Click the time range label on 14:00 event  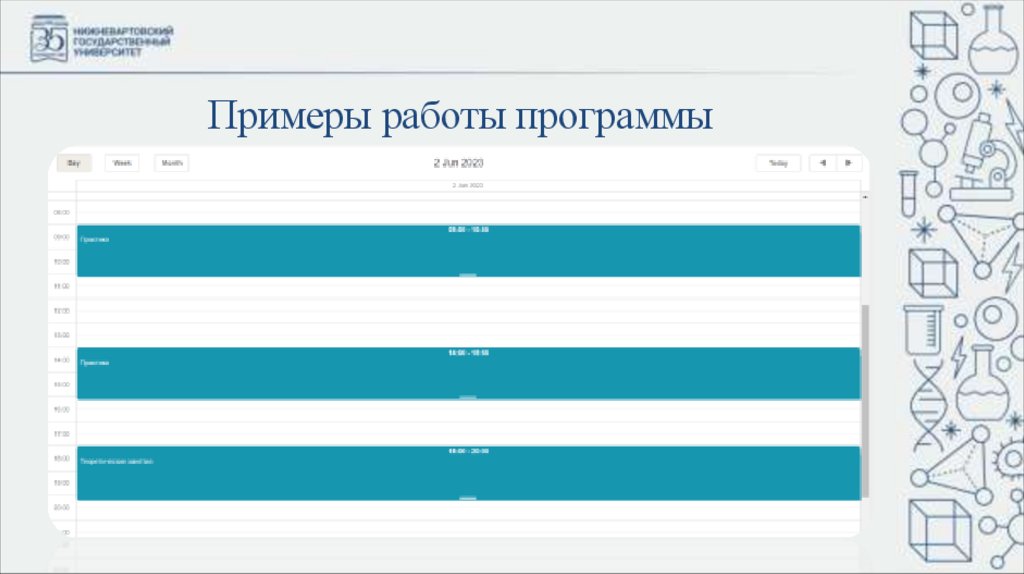[468, 353]
